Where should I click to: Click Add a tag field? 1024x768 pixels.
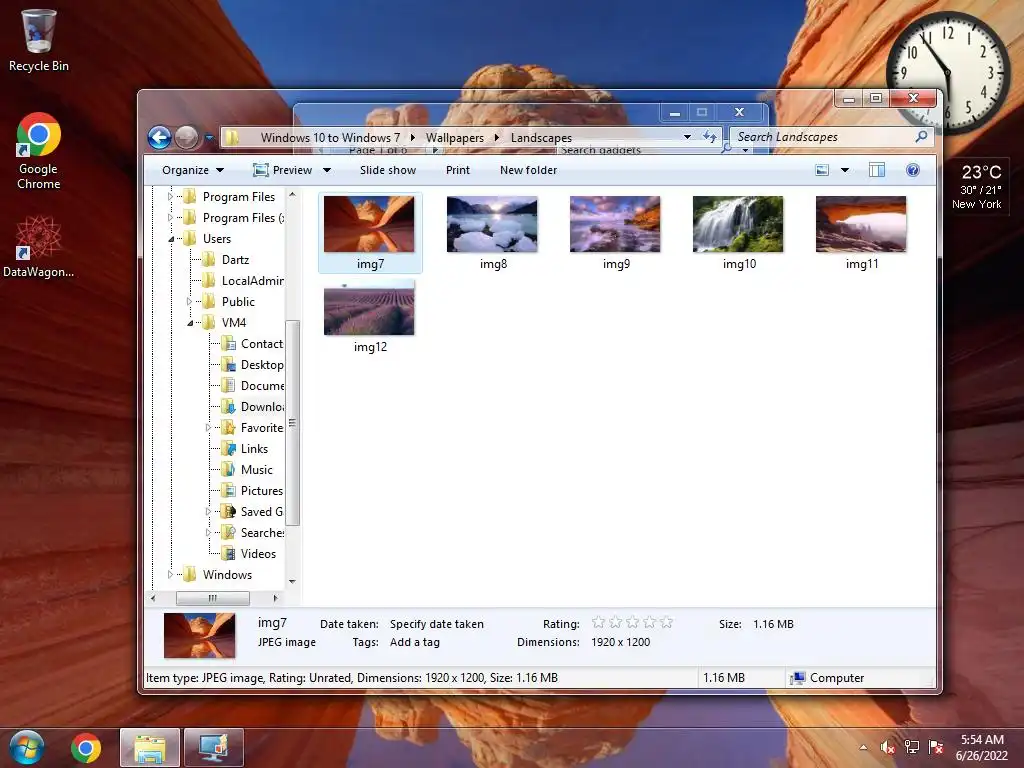click(x=415, y=642)
